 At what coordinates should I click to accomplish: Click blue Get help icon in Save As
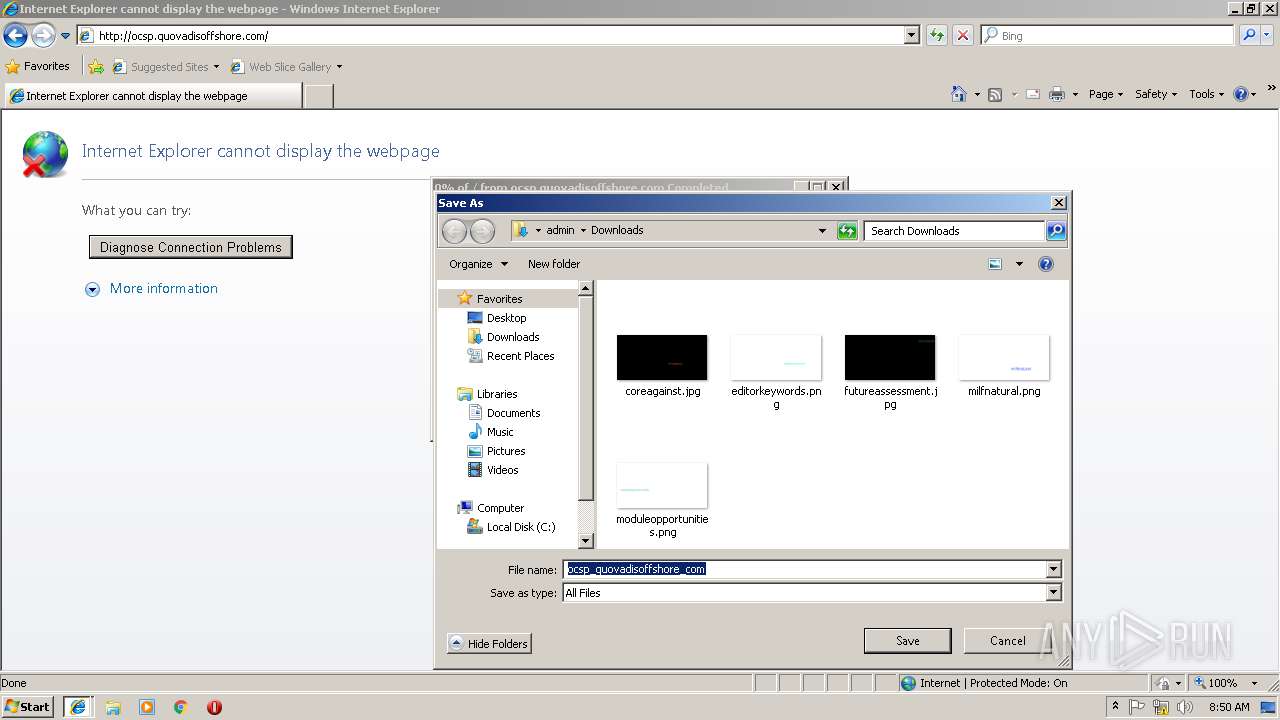[x=1046, y=264]
